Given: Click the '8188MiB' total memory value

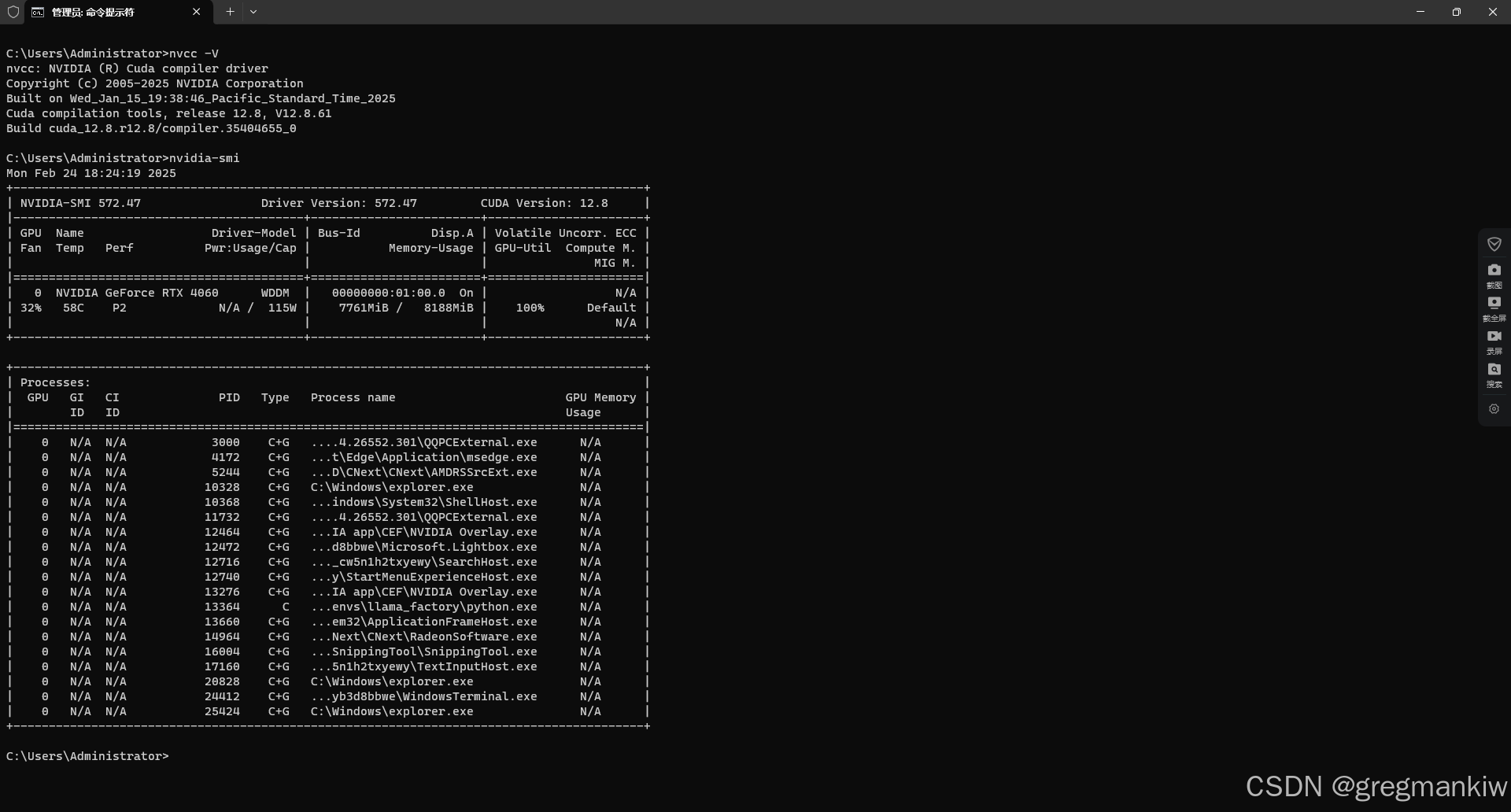Looking at the screenshot, I should coord(449,308).
